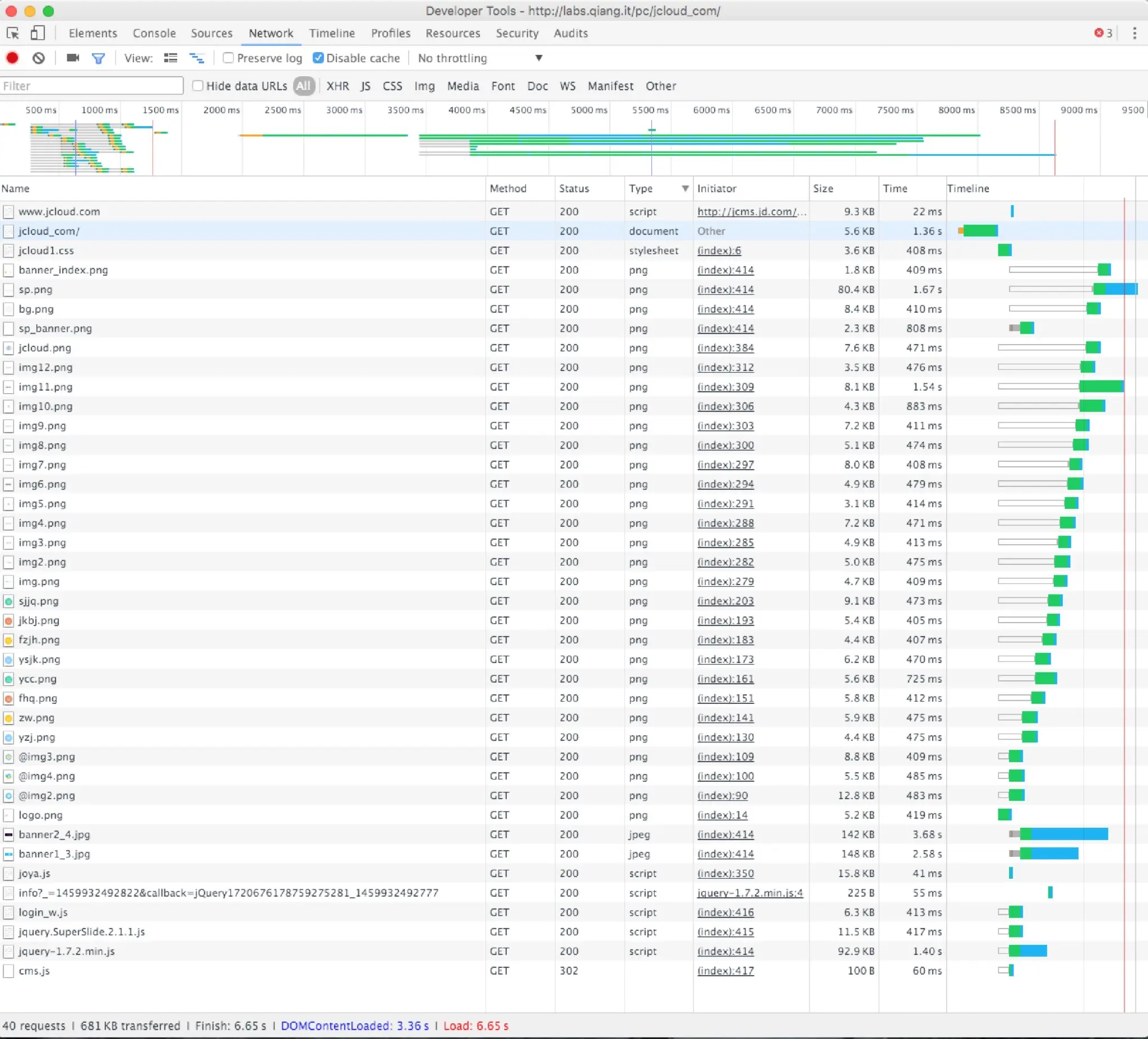
Task: Filter requests by XHR type
Action: pos(337,86)
